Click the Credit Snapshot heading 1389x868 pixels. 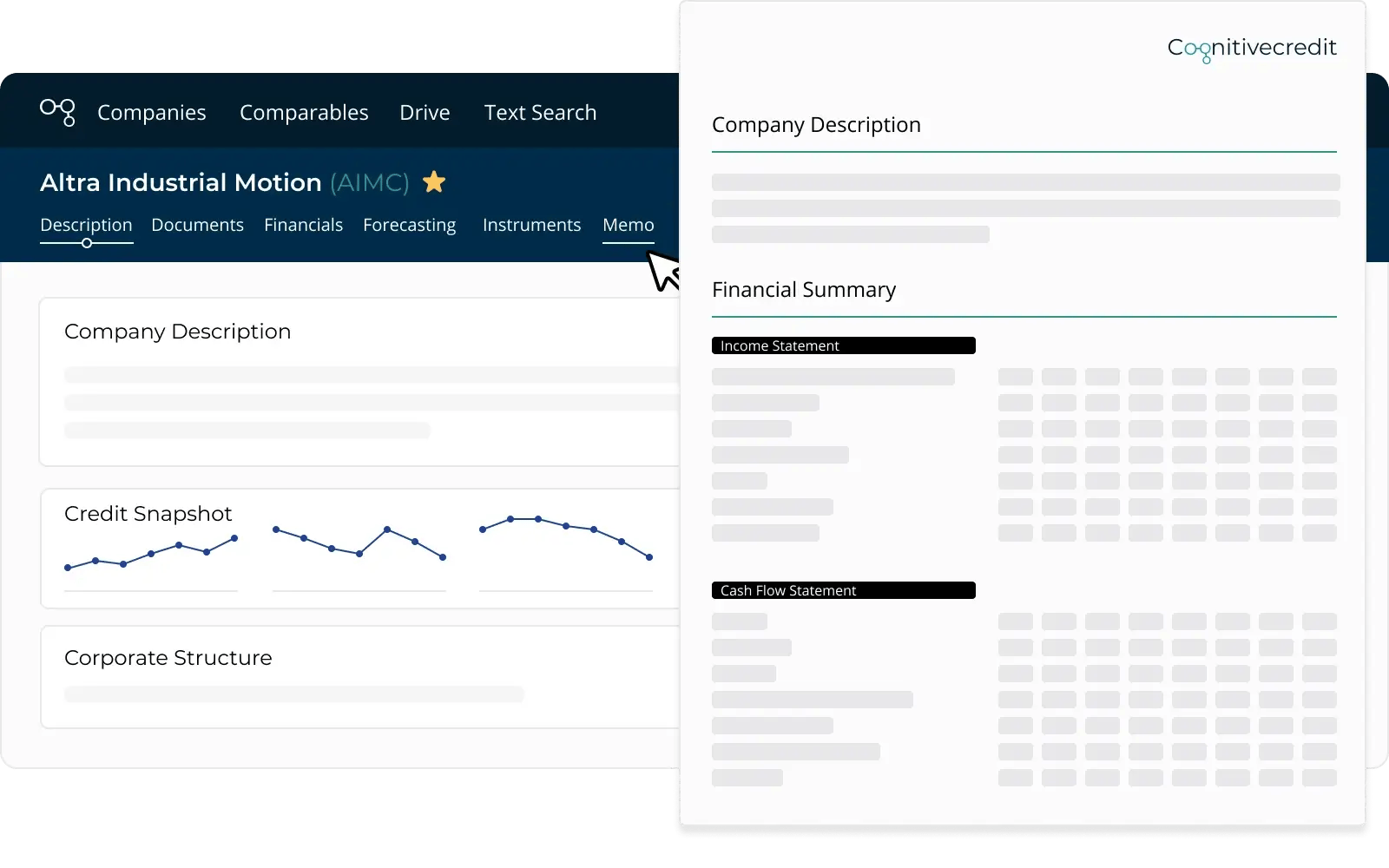[x=148, y=514]
